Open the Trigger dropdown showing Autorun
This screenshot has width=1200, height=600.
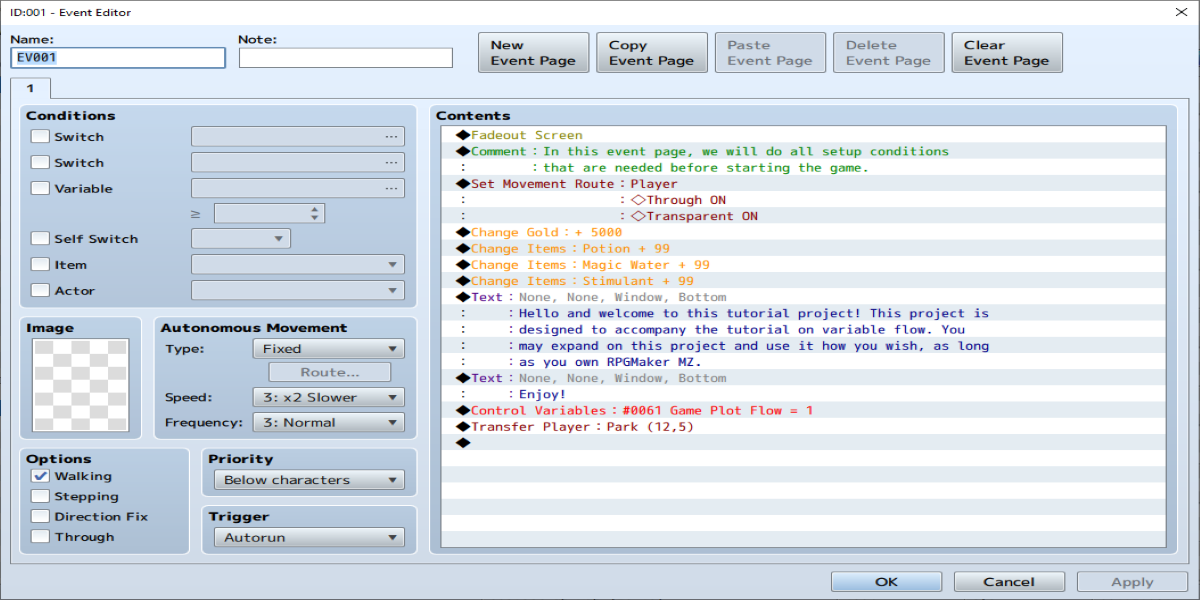[309, 537]
